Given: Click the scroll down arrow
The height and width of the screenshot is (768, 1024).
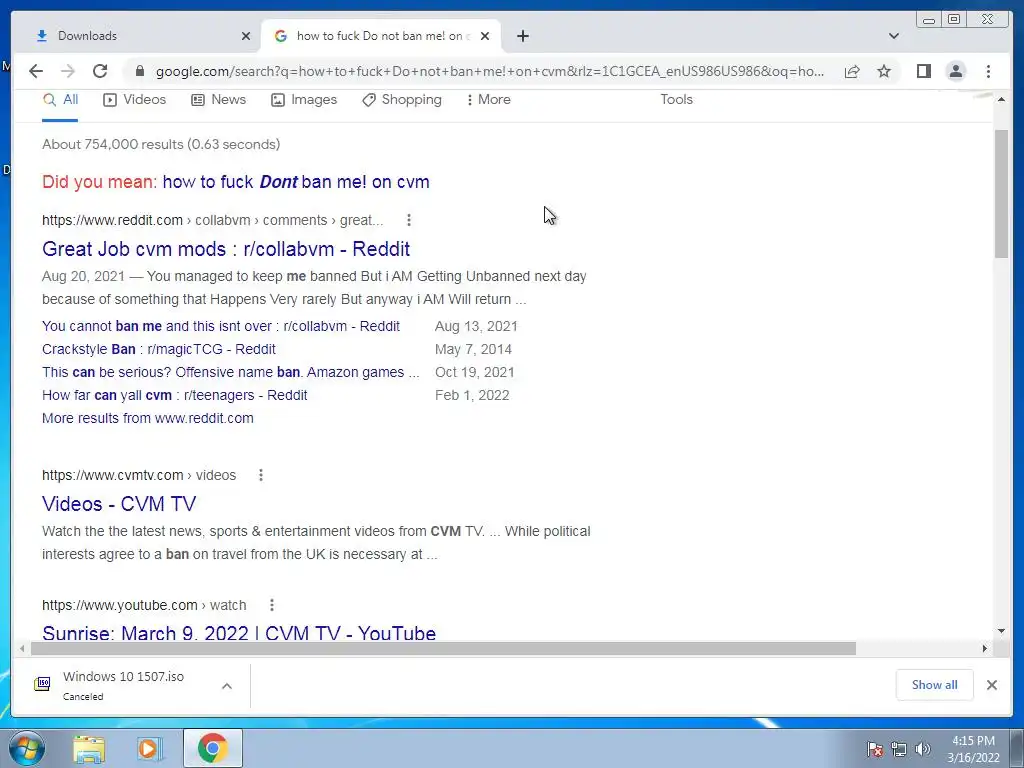Looking at the screenshot, I should point(1001,631).
